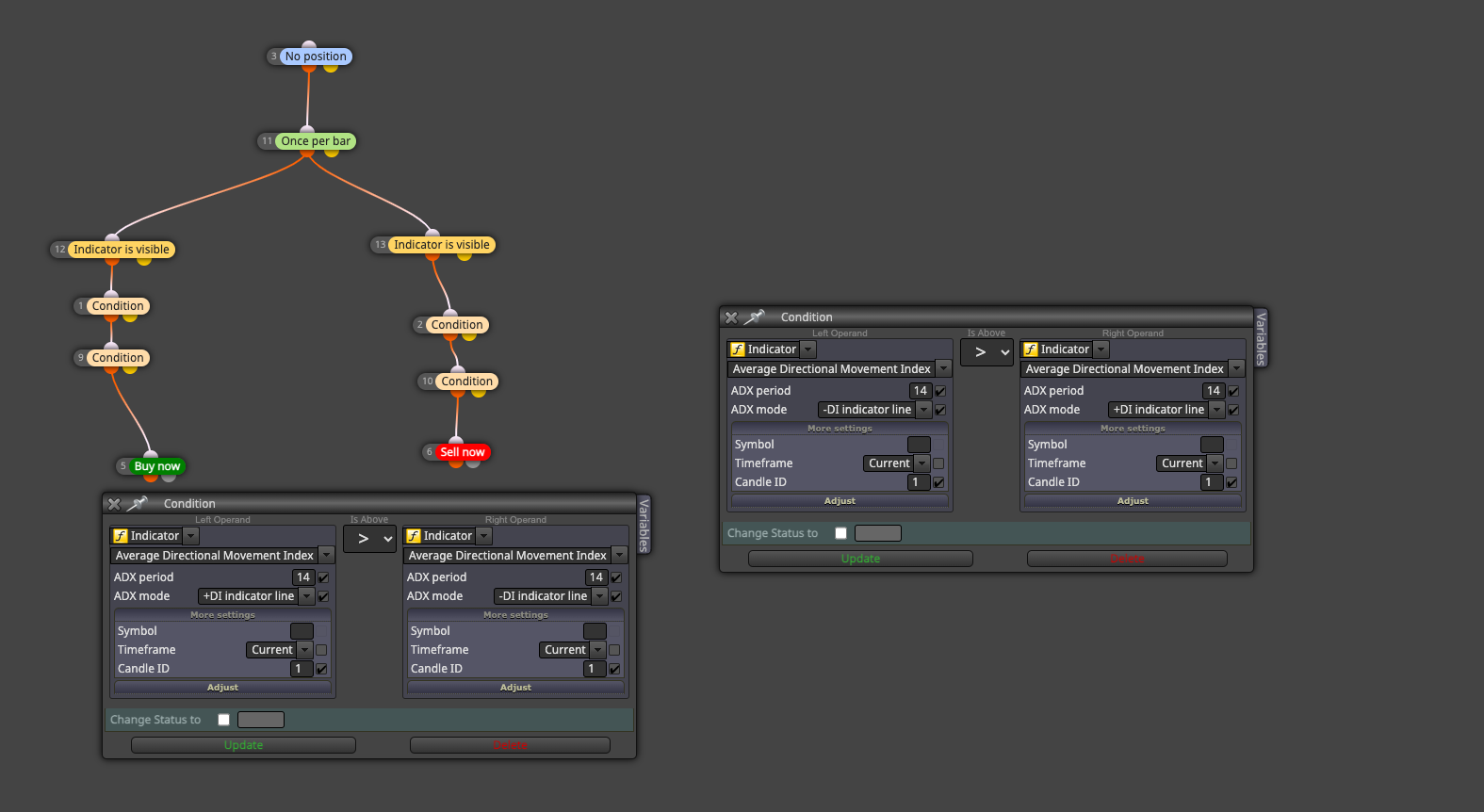The image size is (1484, 812).
Task: Select Indicator is visible node 12
Action: pos(122,250)
